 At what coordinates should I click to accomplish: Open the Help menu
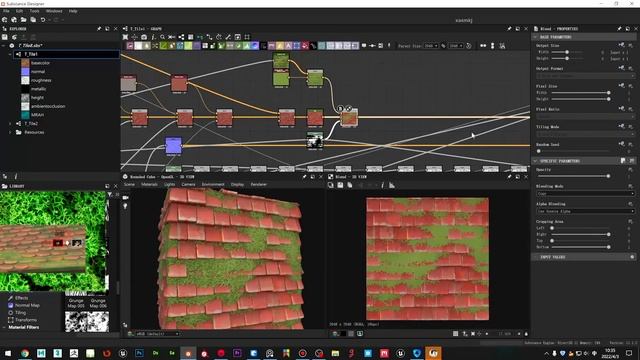(73, 11)
